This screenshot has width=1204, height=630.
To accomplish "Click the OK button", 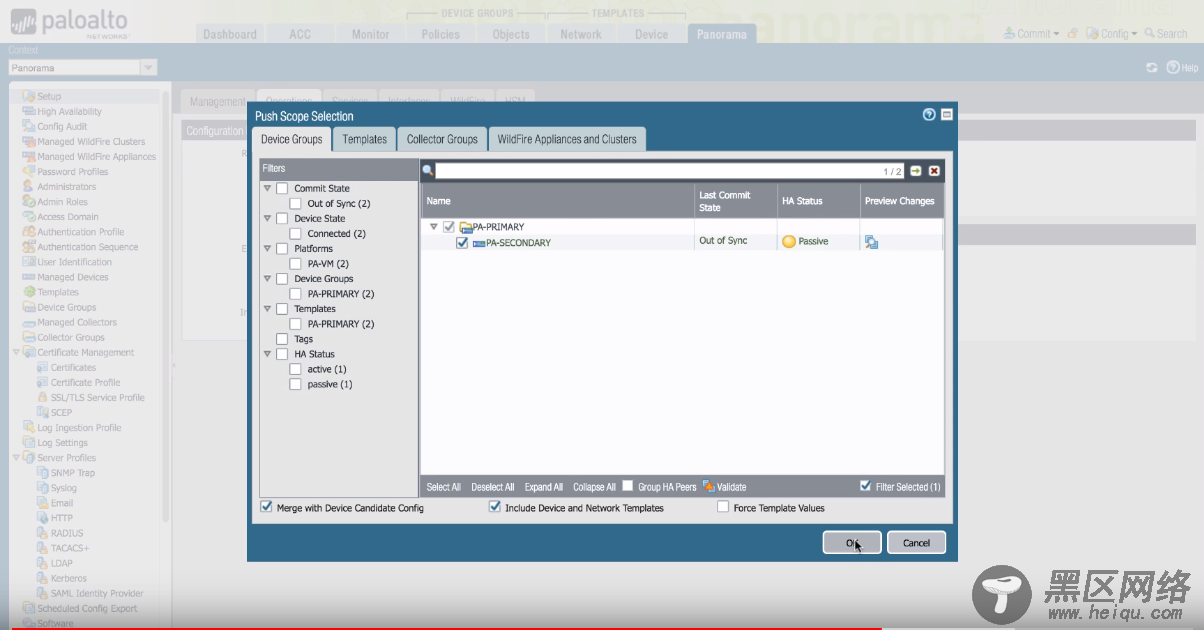I will pyautogui.click(x=852, y=542).
